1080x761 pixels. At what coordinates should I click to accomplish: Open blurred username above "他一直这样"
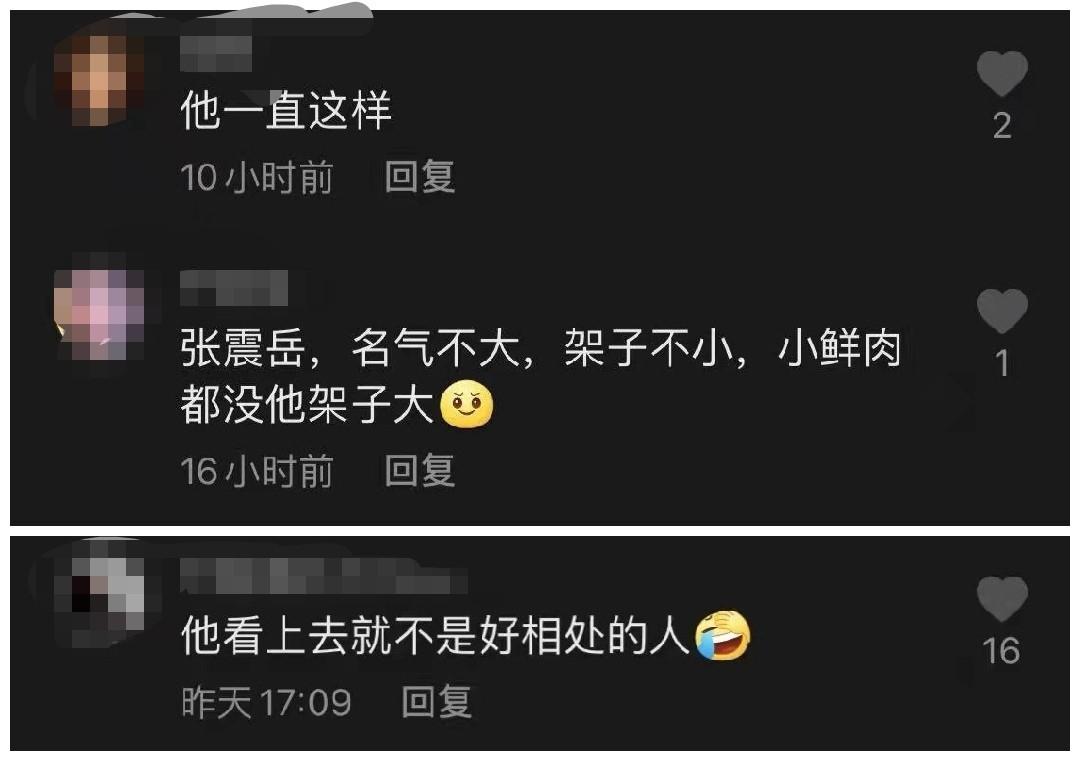tap(216, 54)
